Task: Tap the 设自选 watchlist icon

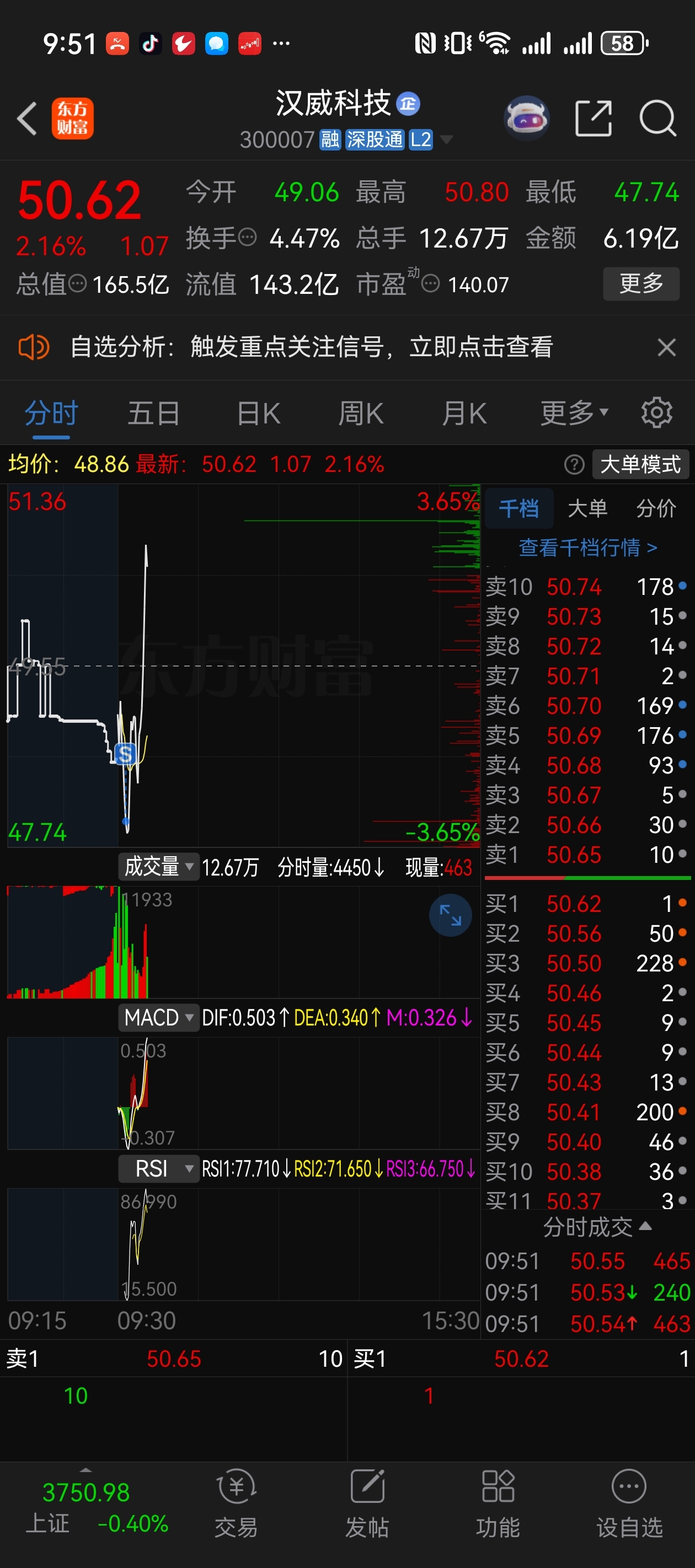Action: point(629,1503)
